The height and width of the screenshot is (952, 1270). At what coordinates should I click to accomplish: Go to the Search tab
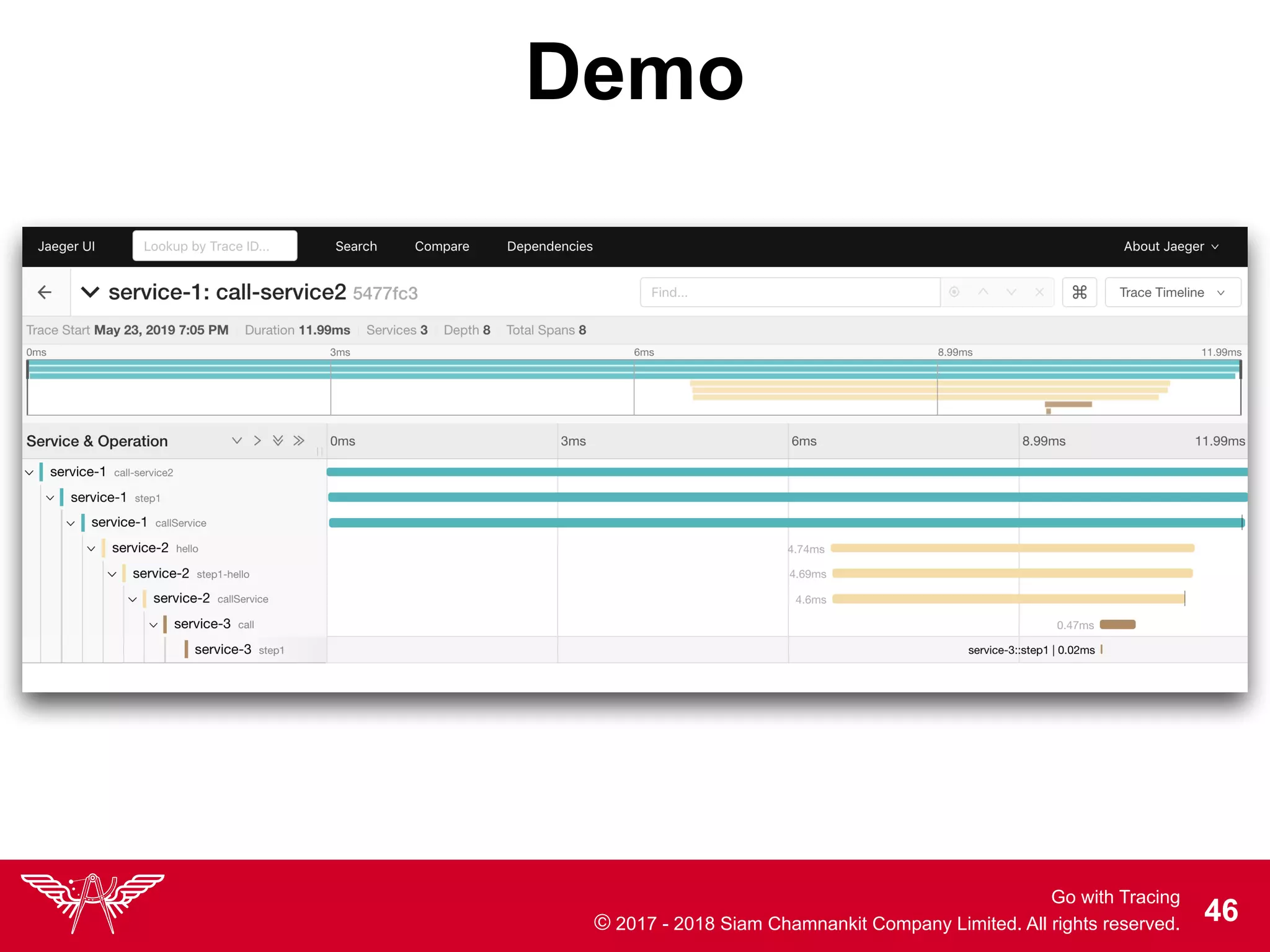(x=356, y=246)
